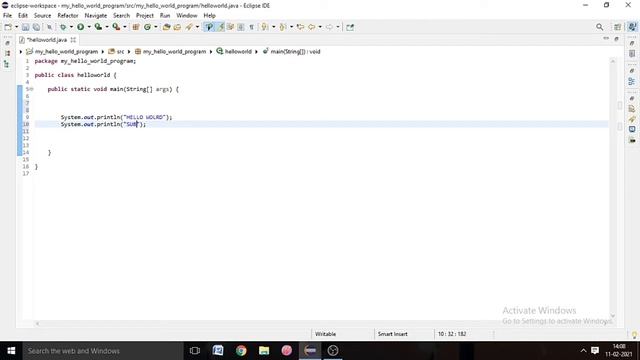Open the Outline view icon
This screenshot has width=640, height=360.
632,81
